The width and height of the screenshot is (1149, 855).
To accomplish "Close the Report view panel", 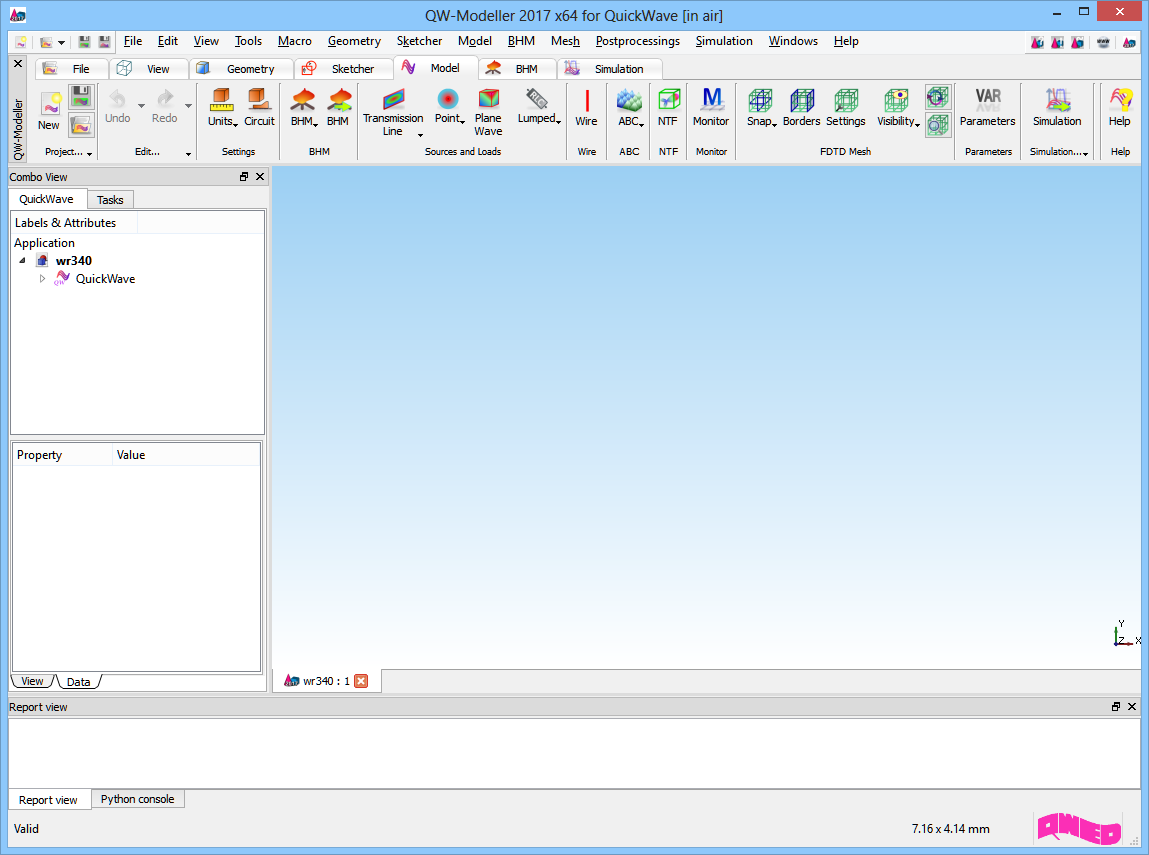I will tap(1132, 707).
